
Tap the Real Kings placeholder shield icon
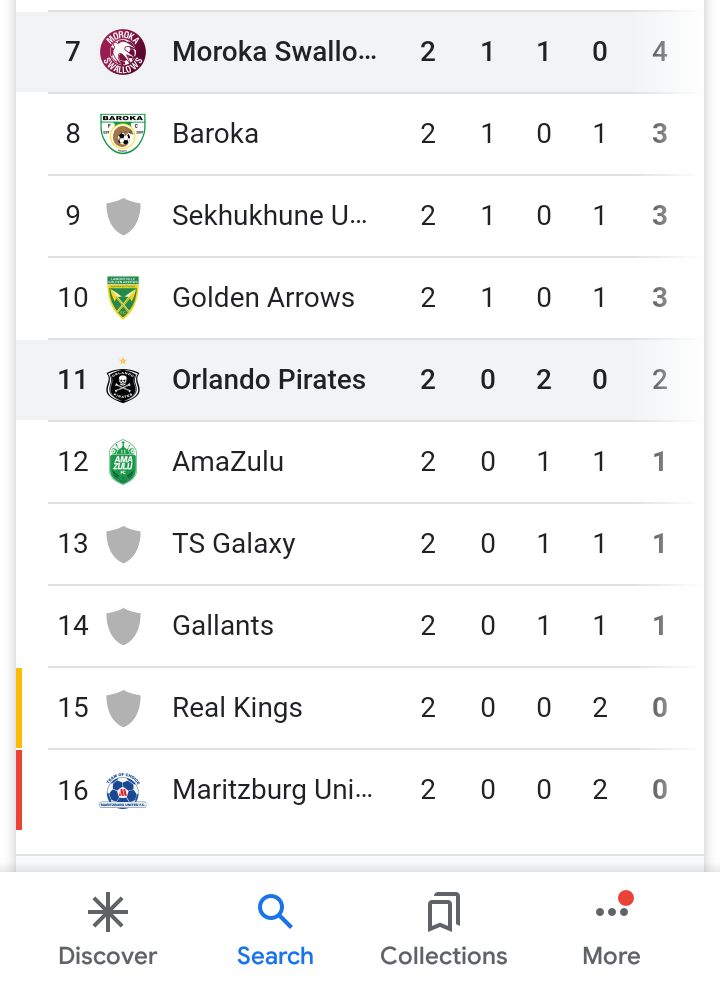coord(123,708)
